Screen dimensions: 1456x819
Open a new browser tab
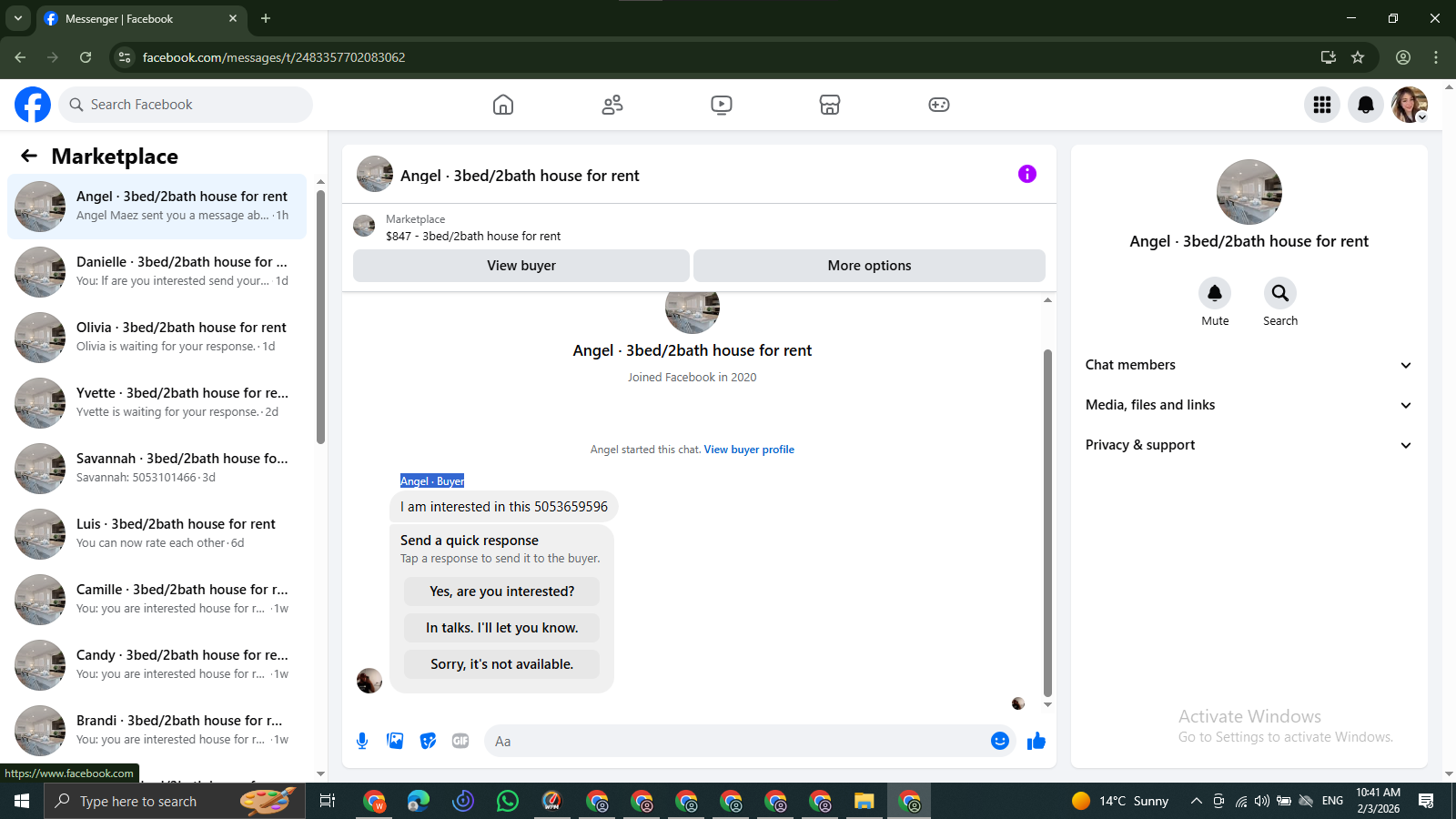point(266,18)
